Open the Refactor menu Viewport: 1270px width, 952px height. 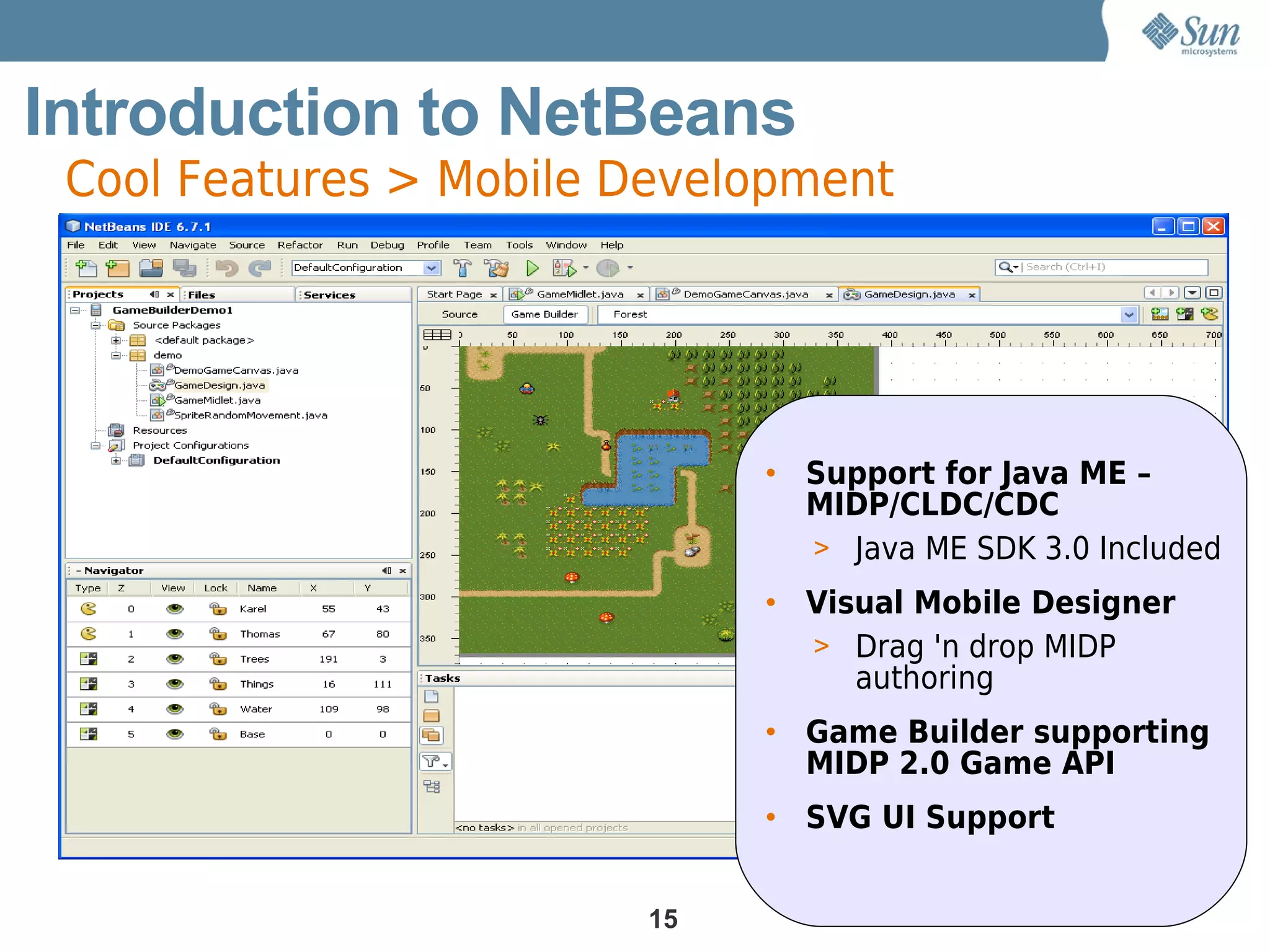[300, 245]
